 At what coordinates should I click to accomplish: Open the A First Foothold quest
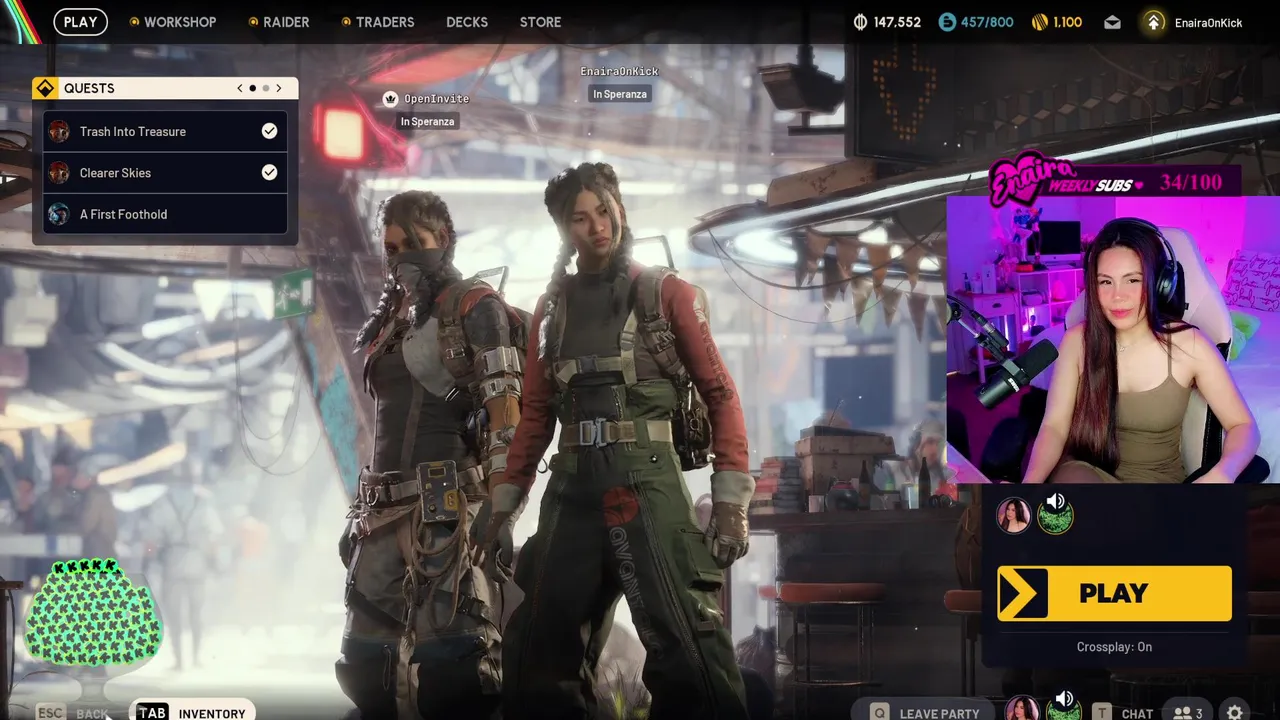coord(165,214)
